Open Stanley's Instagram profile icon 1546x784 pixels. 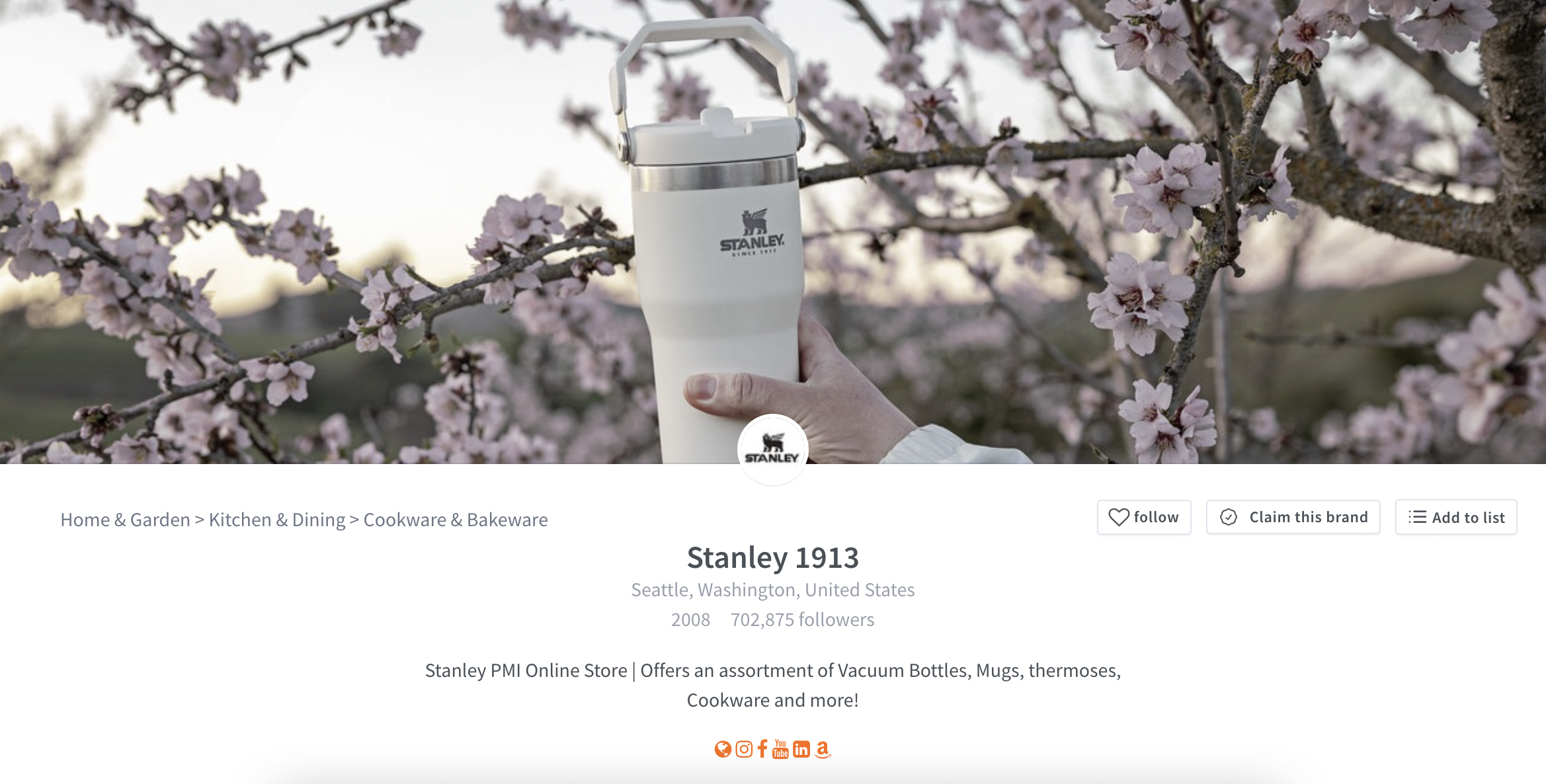744,749
